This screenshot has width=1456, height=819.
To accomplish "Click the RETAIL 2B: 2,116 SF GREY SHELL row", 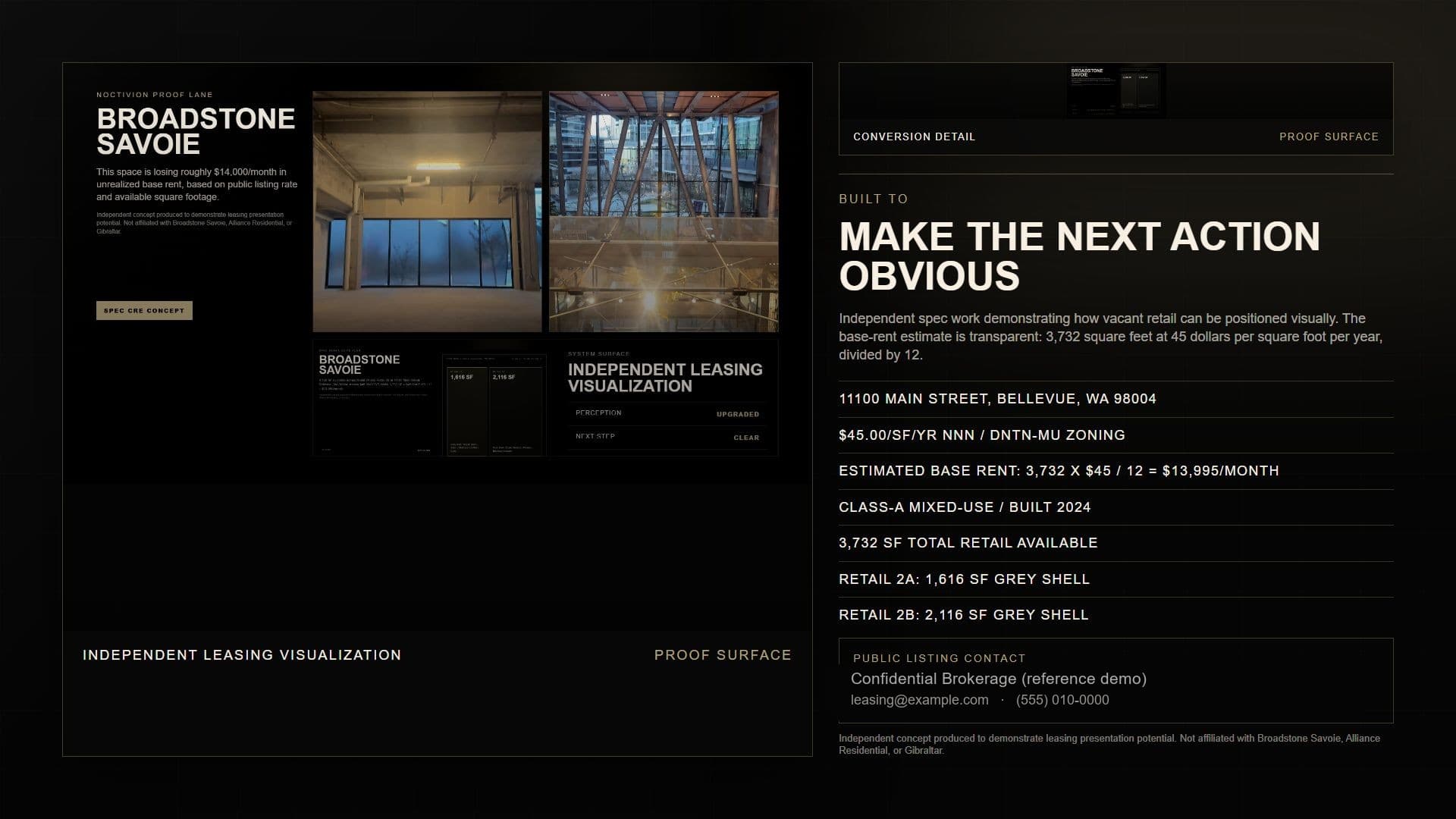I will (x=1116, y=615).
